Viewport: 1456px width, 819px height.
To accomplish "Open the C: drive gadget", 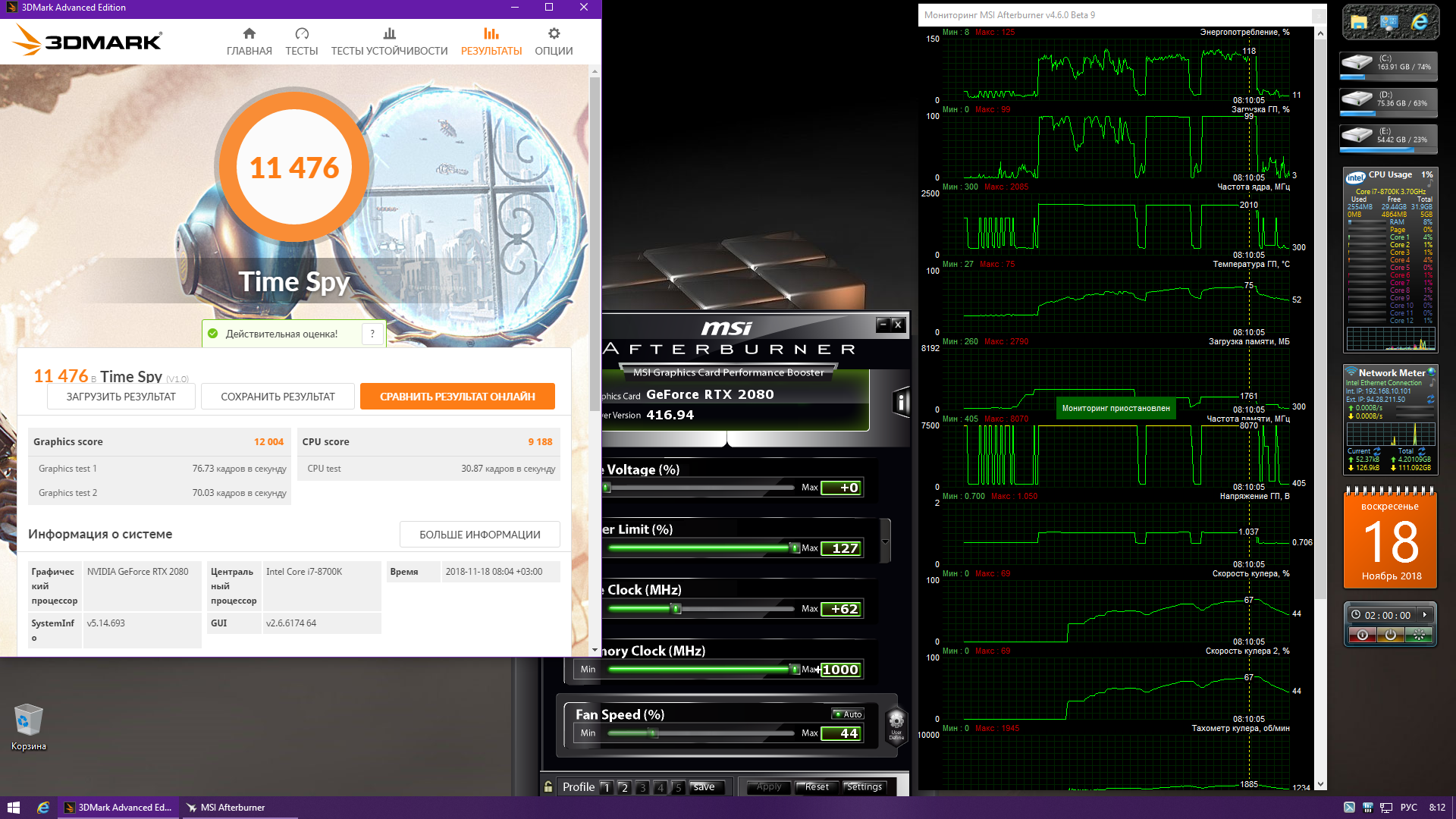I will [x=1389, y=65].
